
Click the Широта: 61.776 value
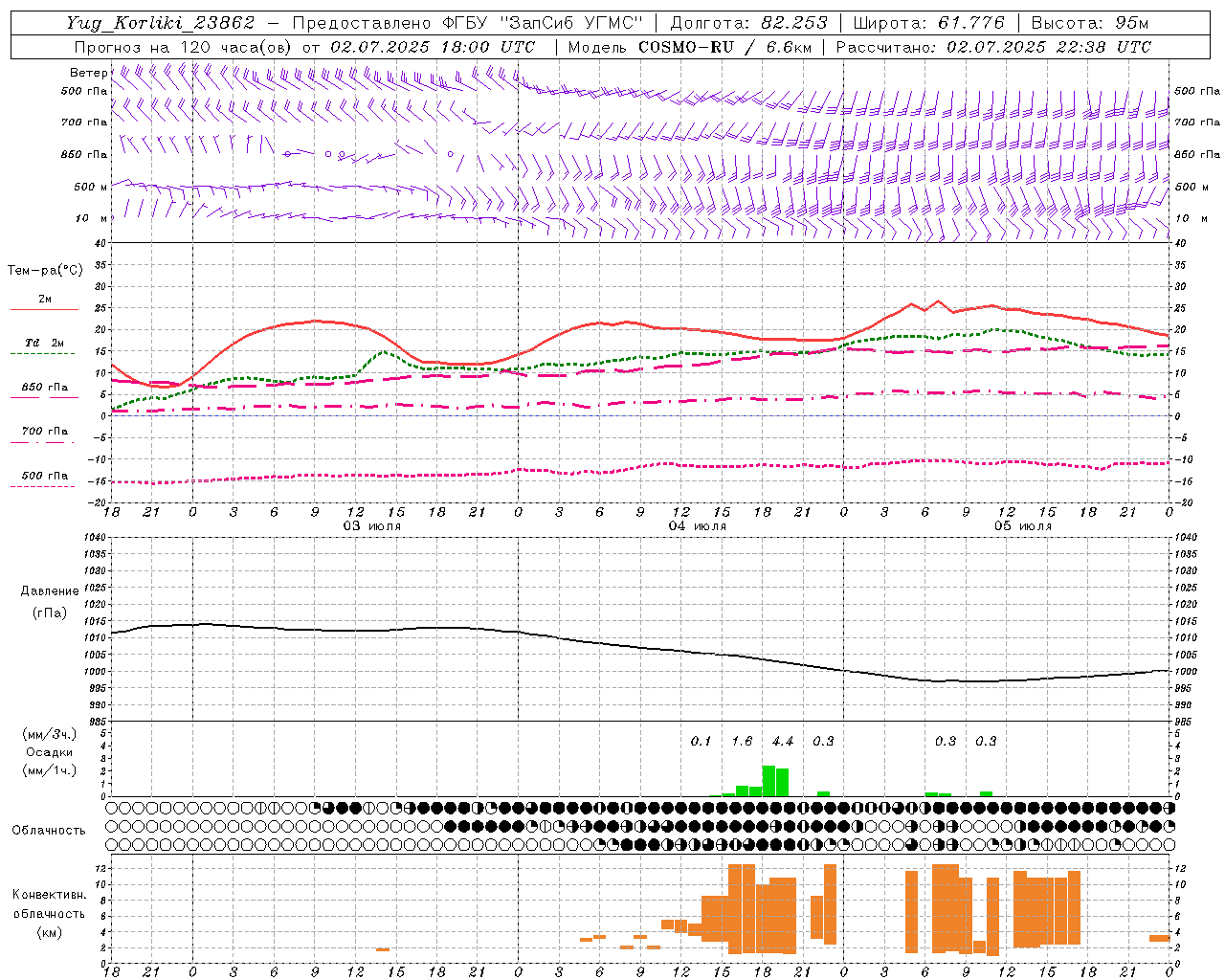point(928,23)
